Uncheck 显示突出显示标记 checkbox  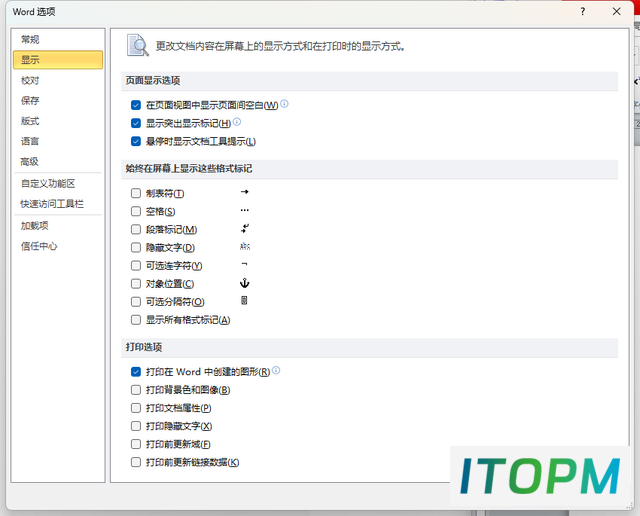[136, 123]
